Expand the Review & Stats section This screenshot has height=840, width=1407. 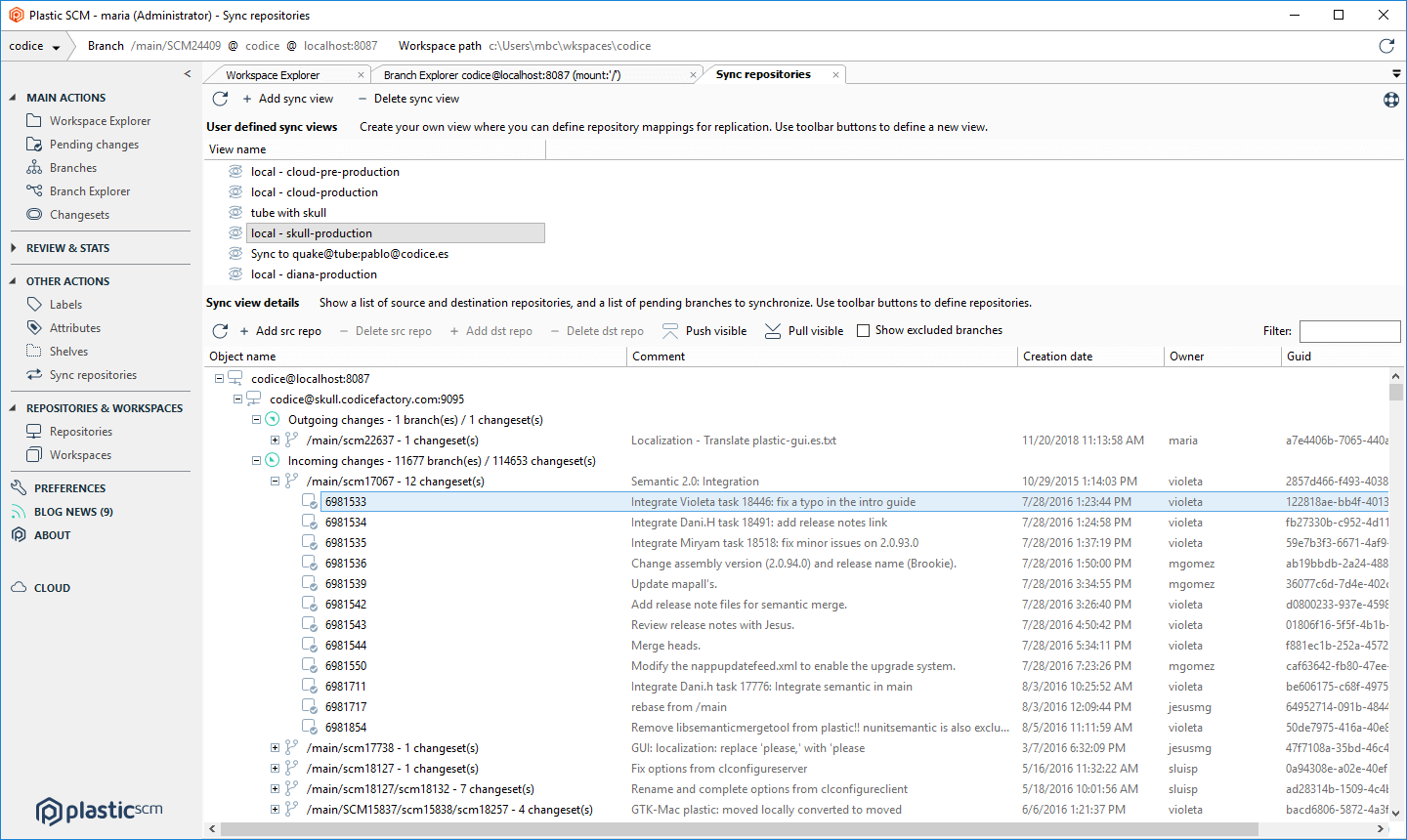tap(13, 248)
